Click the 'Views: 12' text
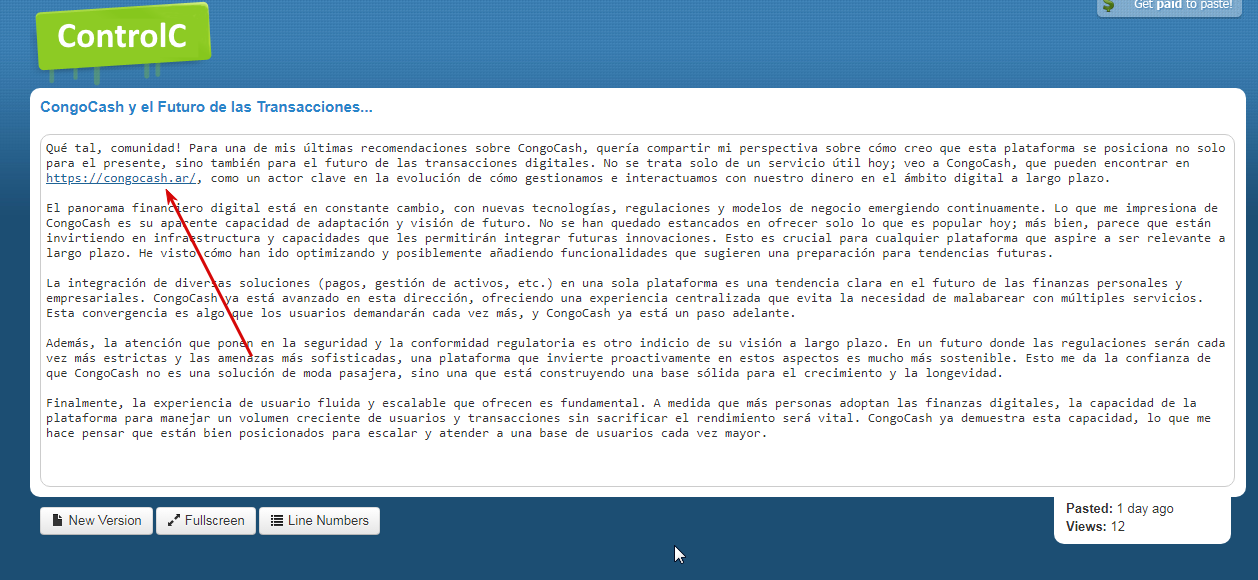1258x580 pixels. (1095, 527)
